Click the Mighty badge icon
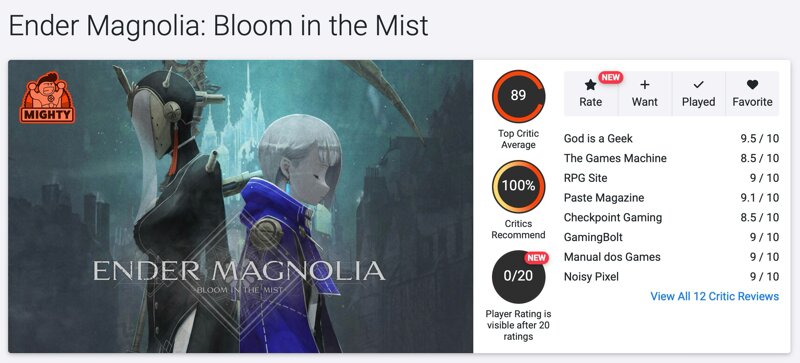 pyautogui.click(x=47, y=98)
